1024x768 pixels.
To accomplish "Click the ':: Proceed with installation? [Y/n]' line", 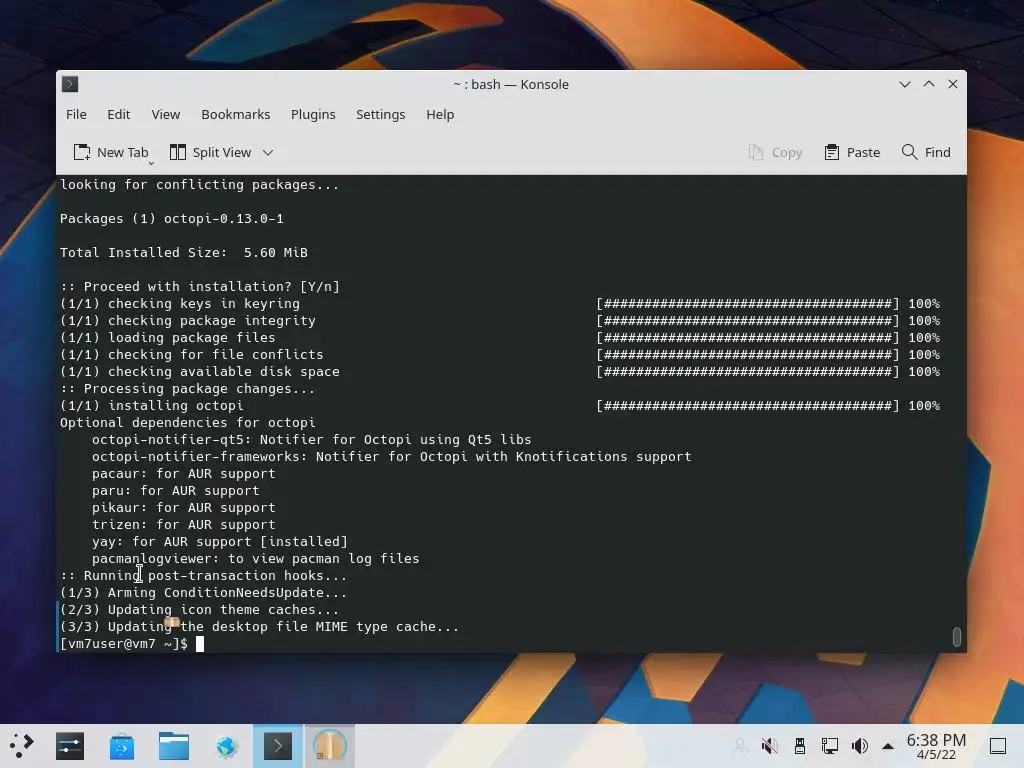I will 200,287.
